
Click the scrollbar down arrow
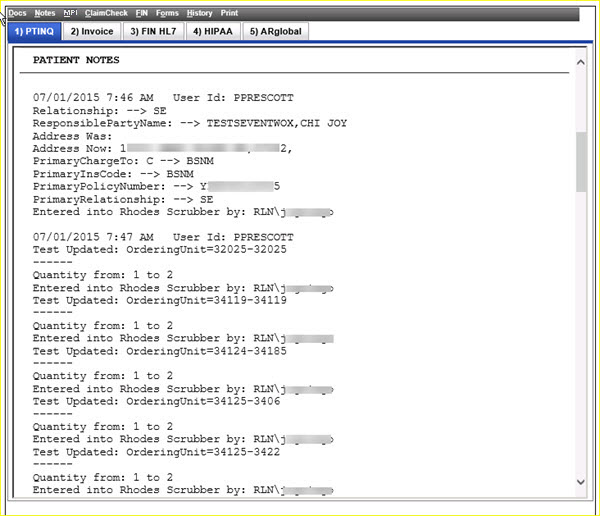pos(582,482)
